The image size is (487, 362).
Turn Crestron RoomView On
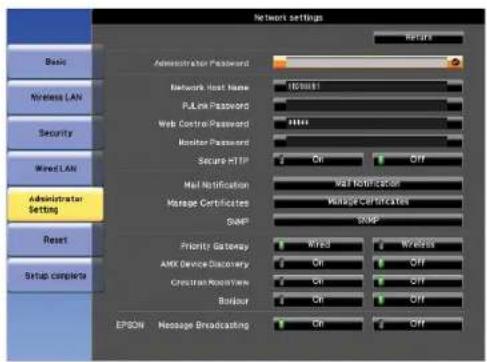click(318, 282)
